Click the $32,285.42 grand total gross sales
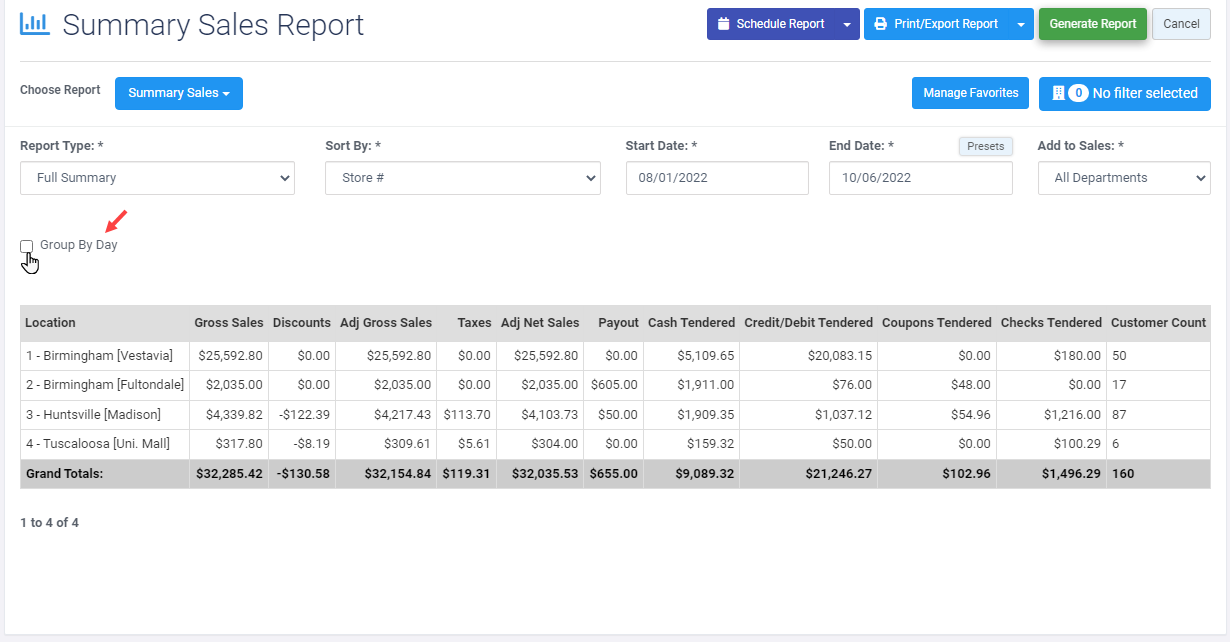Screen dimensions: 1230x642 (228, 474)
